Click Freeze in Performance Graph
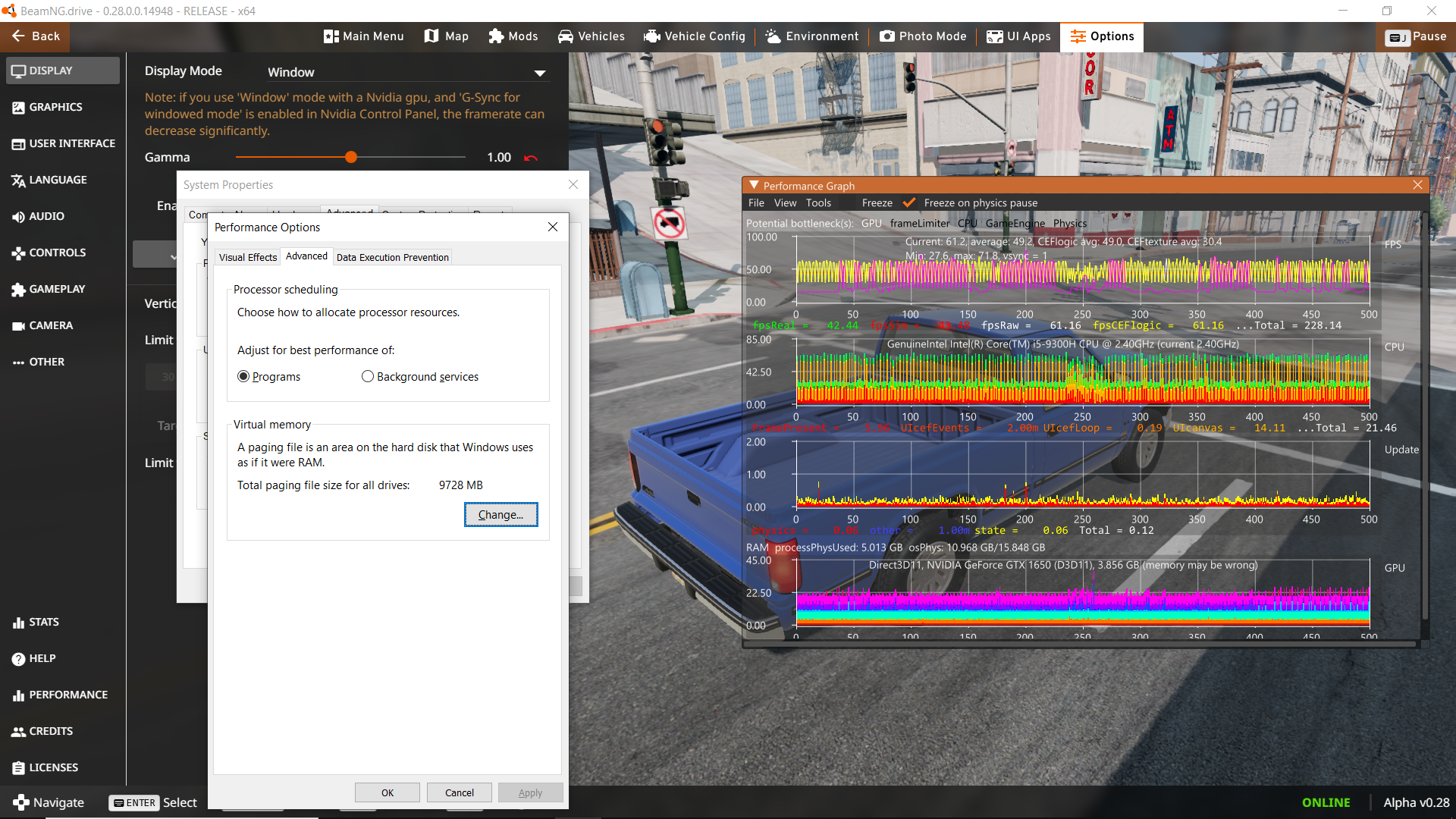 pos(877,202)
